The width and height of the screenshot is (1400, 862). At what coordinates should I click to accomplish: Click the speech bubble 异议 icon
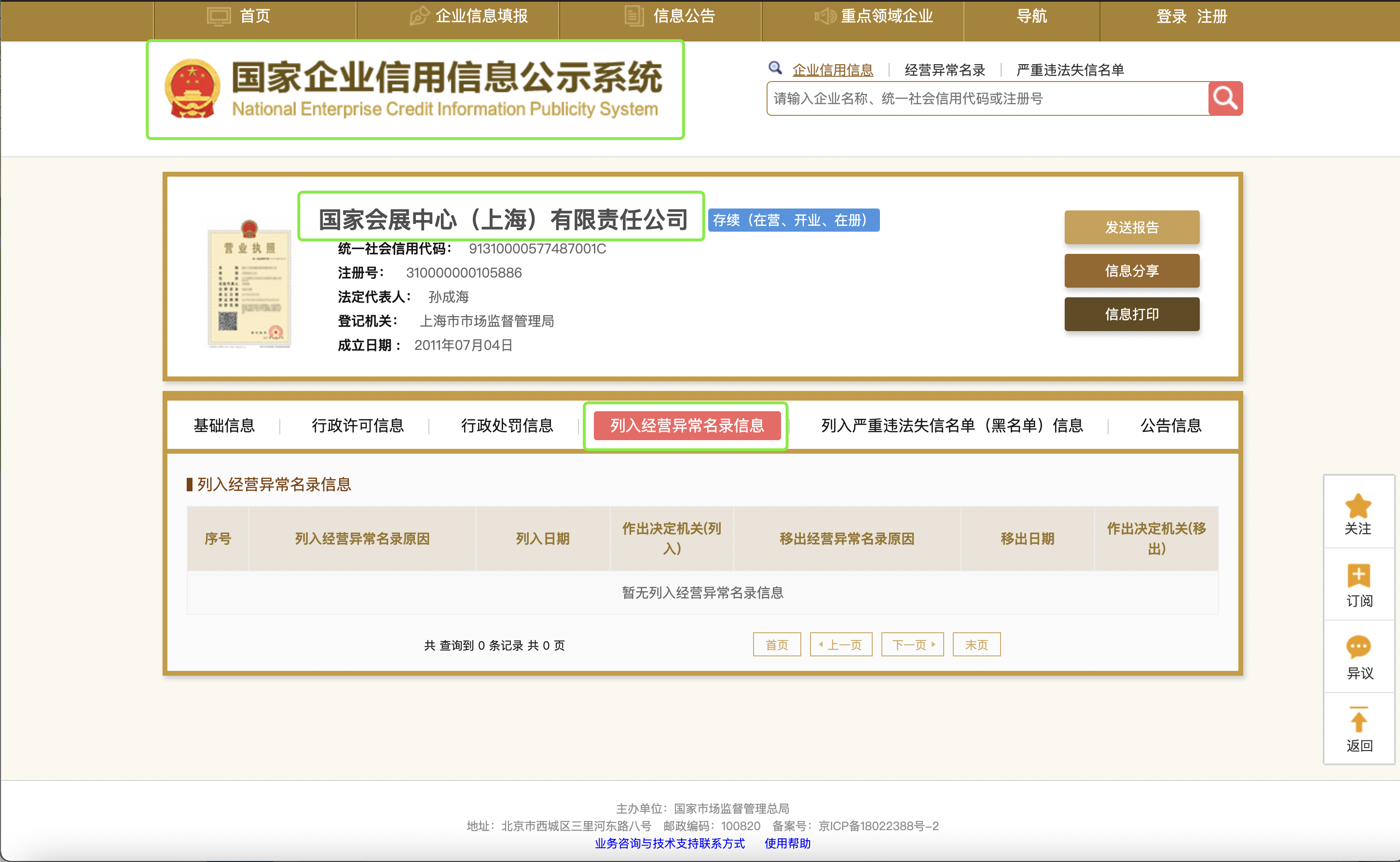pyautogui.click(x=1359, y=648)
